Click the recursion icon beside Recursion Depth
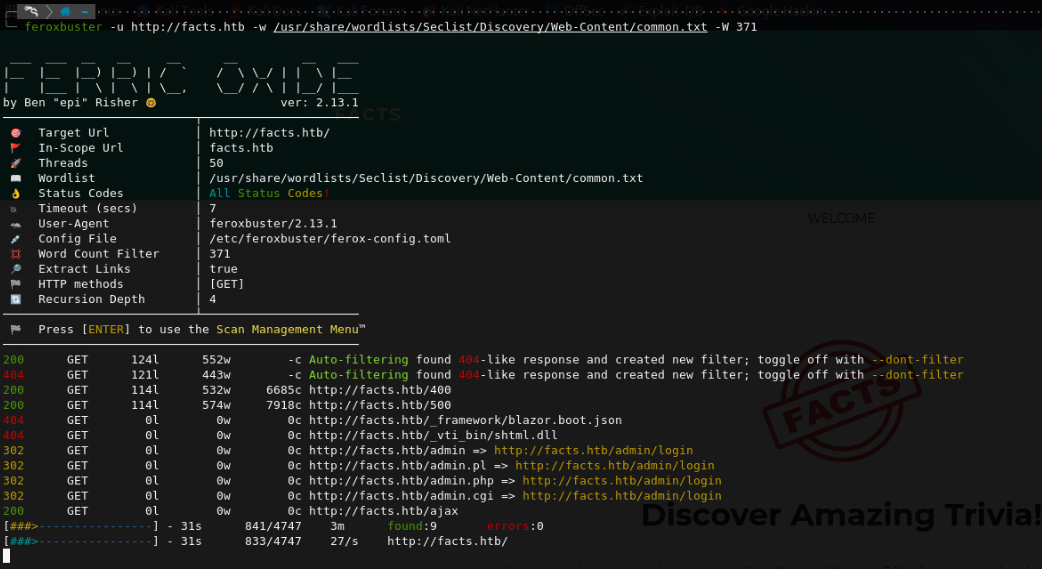Screen dimensions: 1042x569 tap(15, 299)
